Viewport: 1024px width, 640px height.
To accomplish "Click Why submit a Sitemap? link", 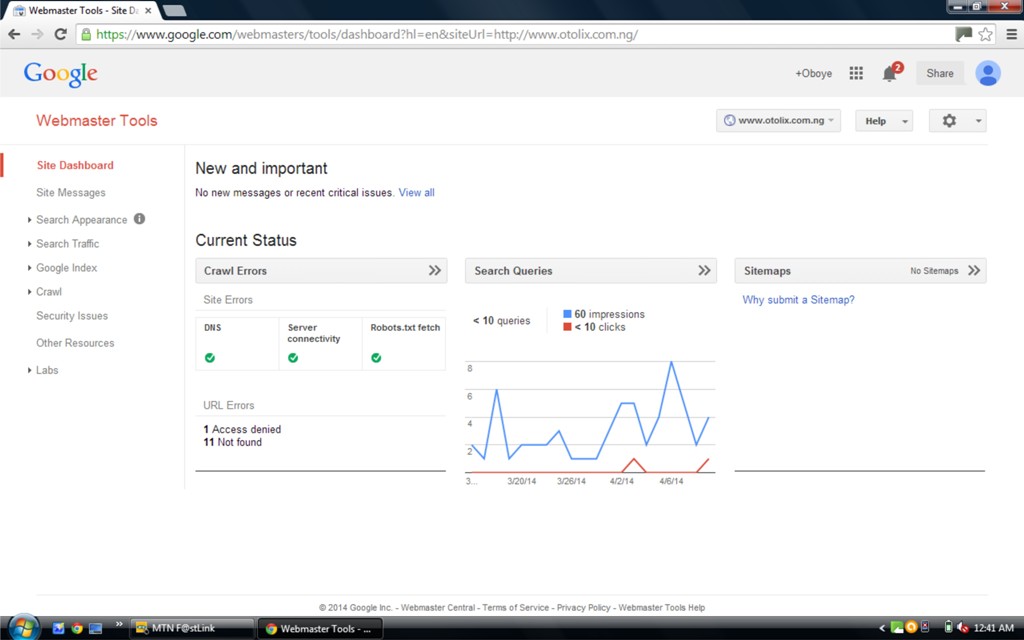I will pos(798,300).
